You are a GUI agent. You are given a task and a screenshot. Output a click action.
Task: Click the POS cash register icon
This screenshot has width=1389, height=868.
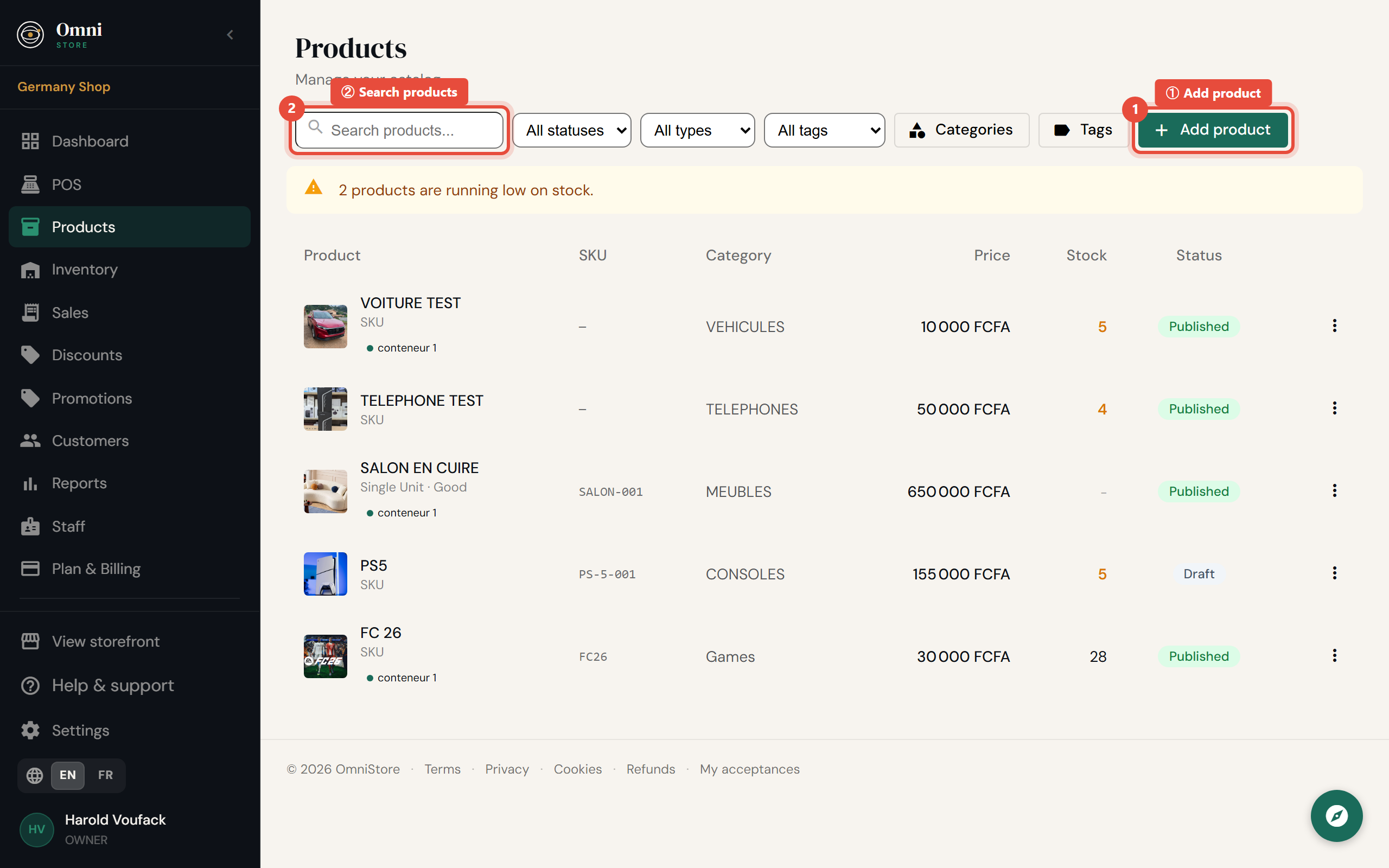(x=30, y=184)
